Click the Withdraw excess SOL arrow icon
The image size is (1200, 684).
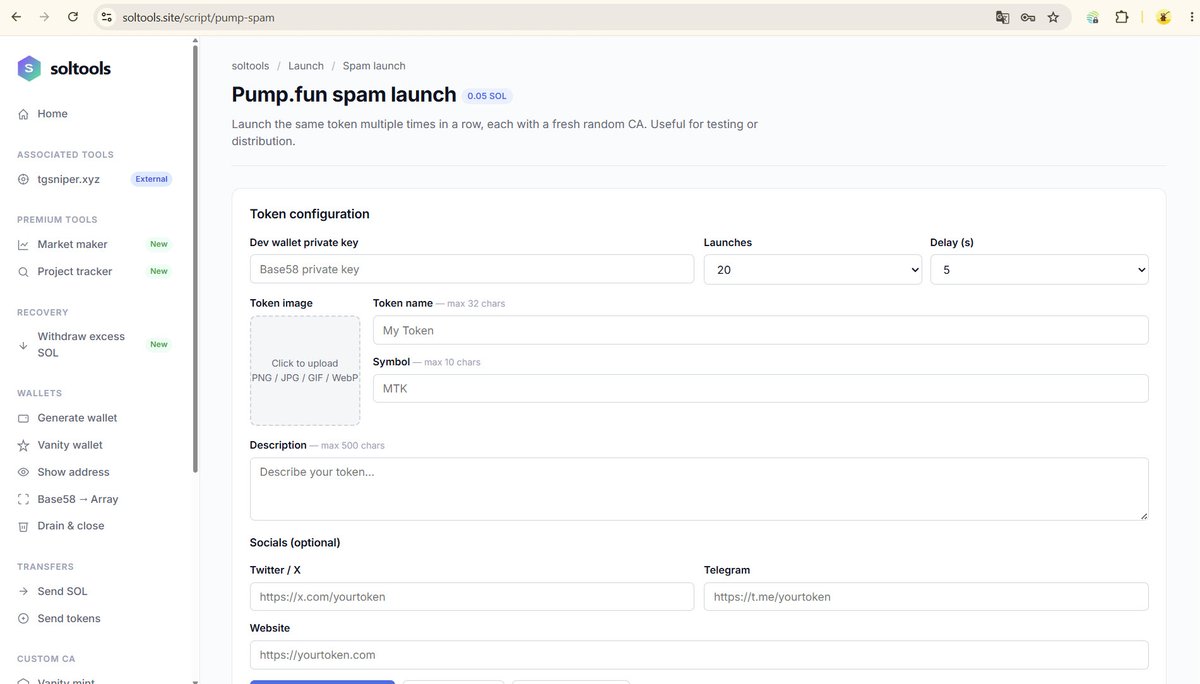(23, 345)
